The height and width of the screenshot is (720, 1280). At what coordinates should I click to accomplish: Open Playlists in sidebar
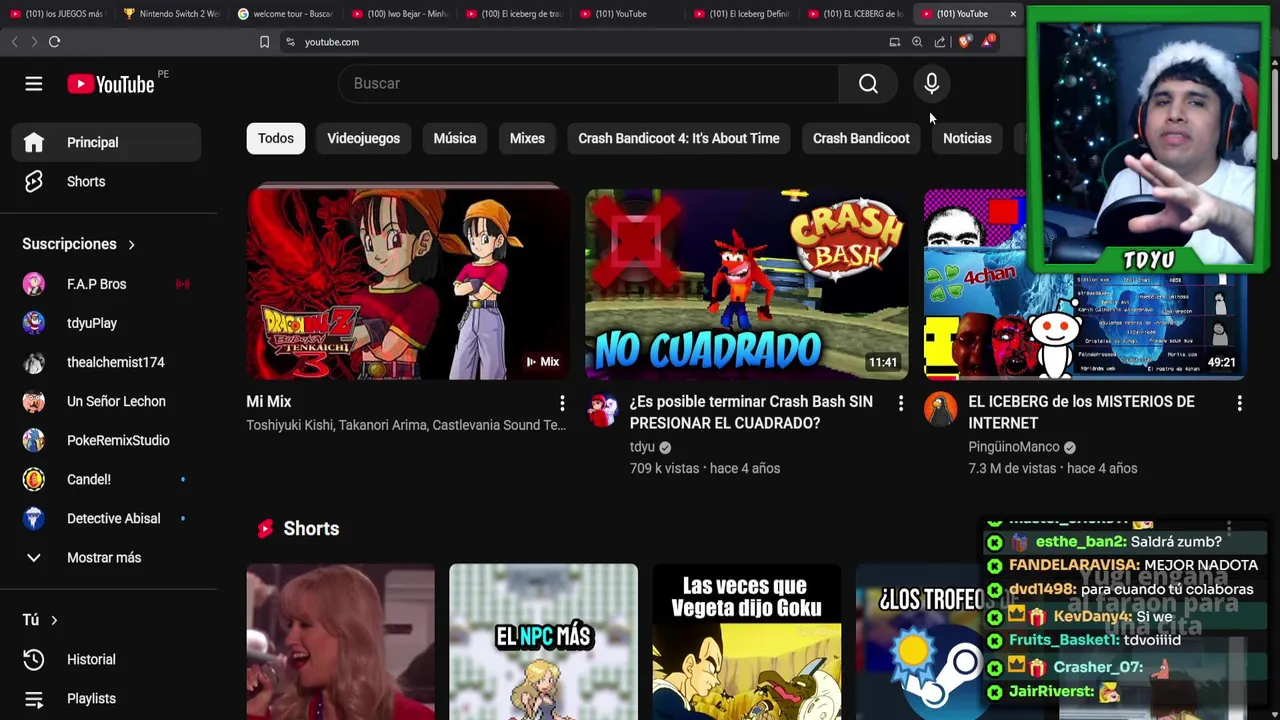click(106, 698)
